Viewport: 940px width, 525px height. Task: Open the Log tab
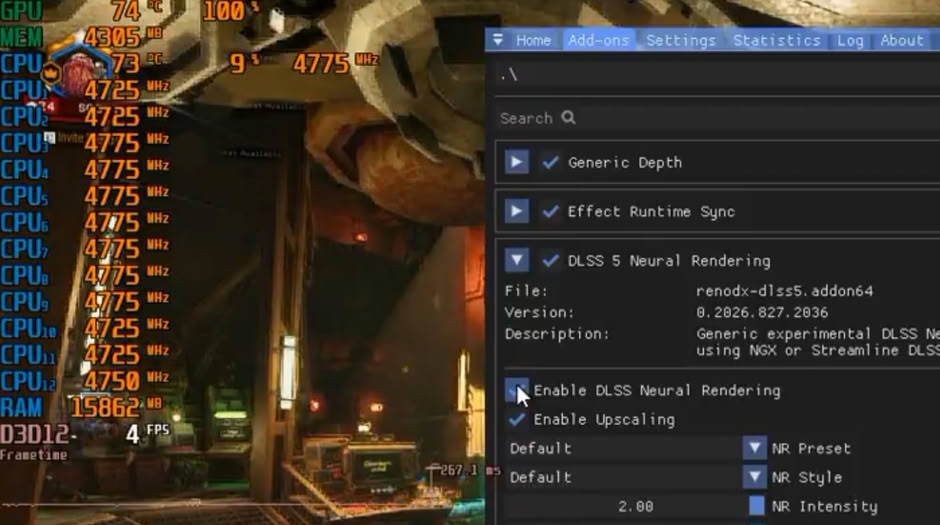(x=850, y=40)
